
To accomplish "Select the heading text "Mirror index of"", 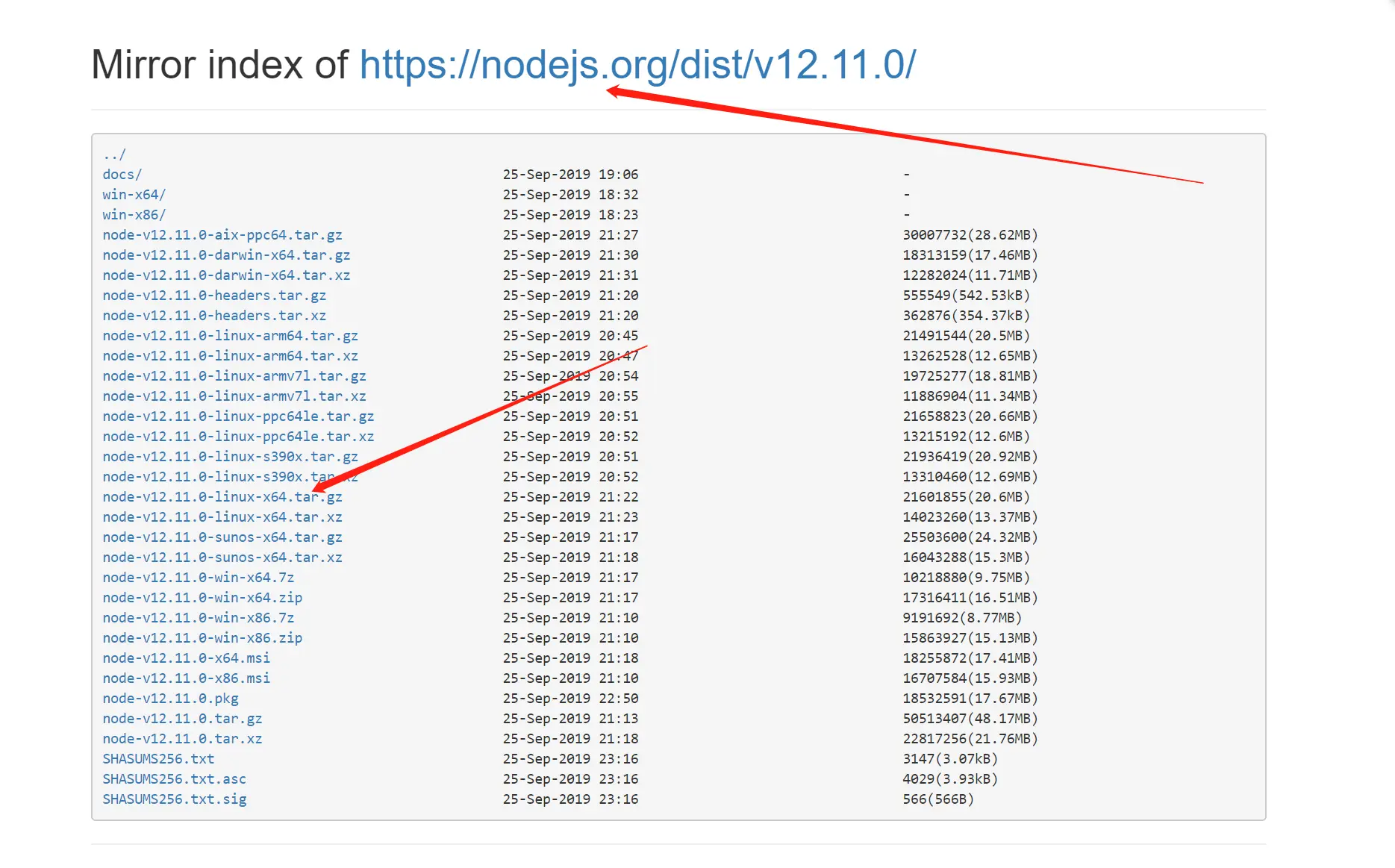I will (x=219, y=65).
